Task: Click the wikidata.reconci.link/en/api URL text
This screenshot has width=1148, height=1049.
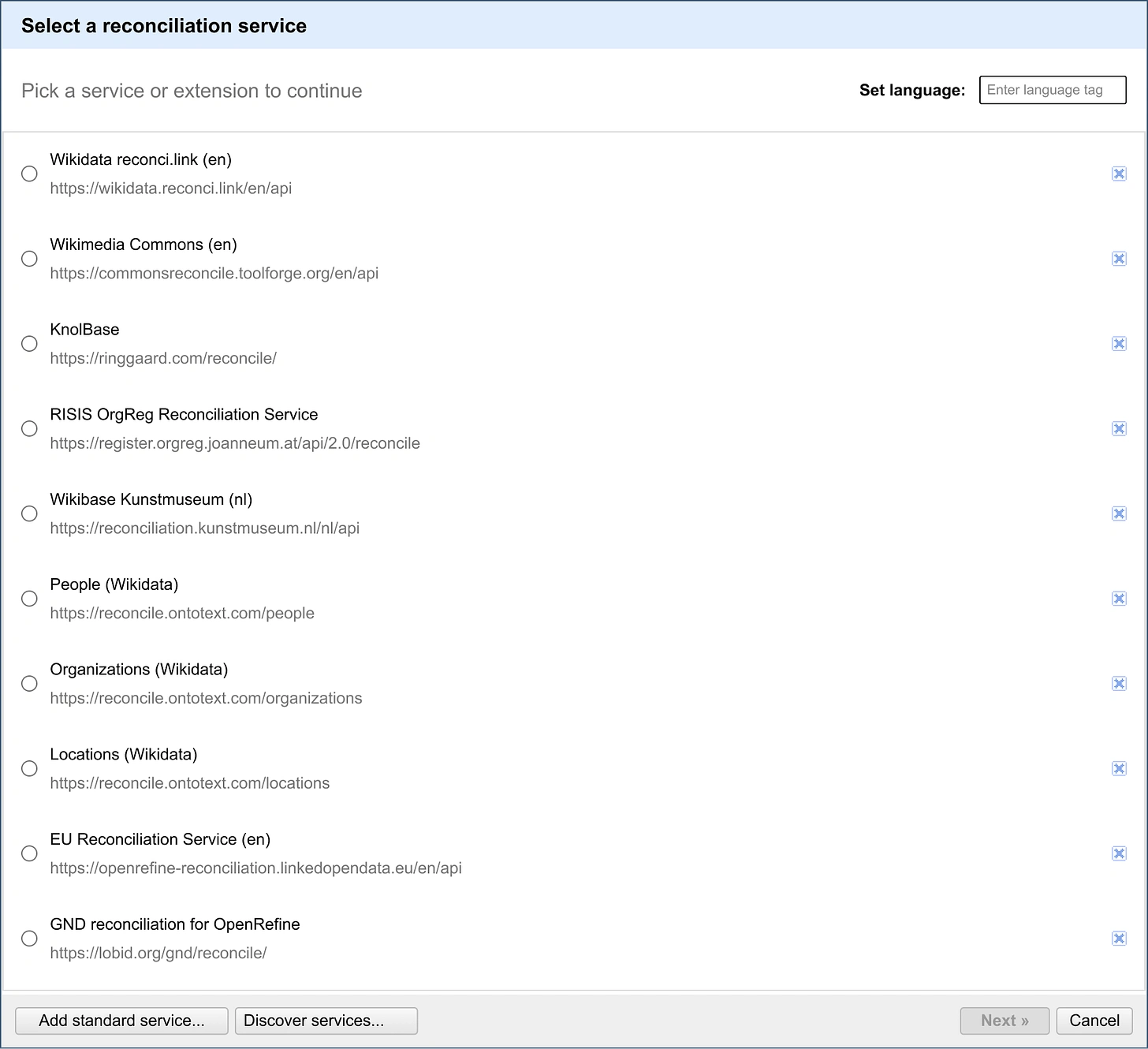Action: [171, 189]
